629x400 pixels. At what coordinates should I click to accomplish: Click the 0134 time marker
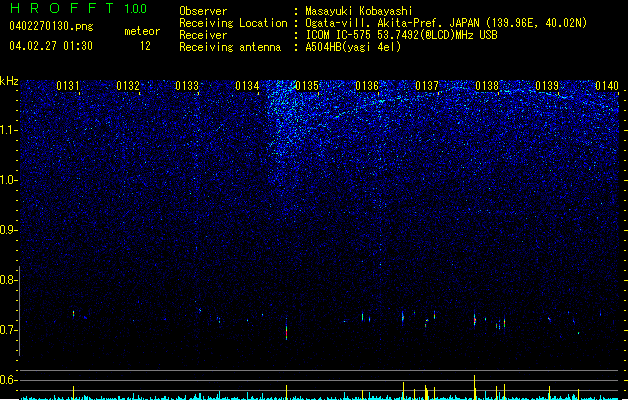click(x=247, y=86)
